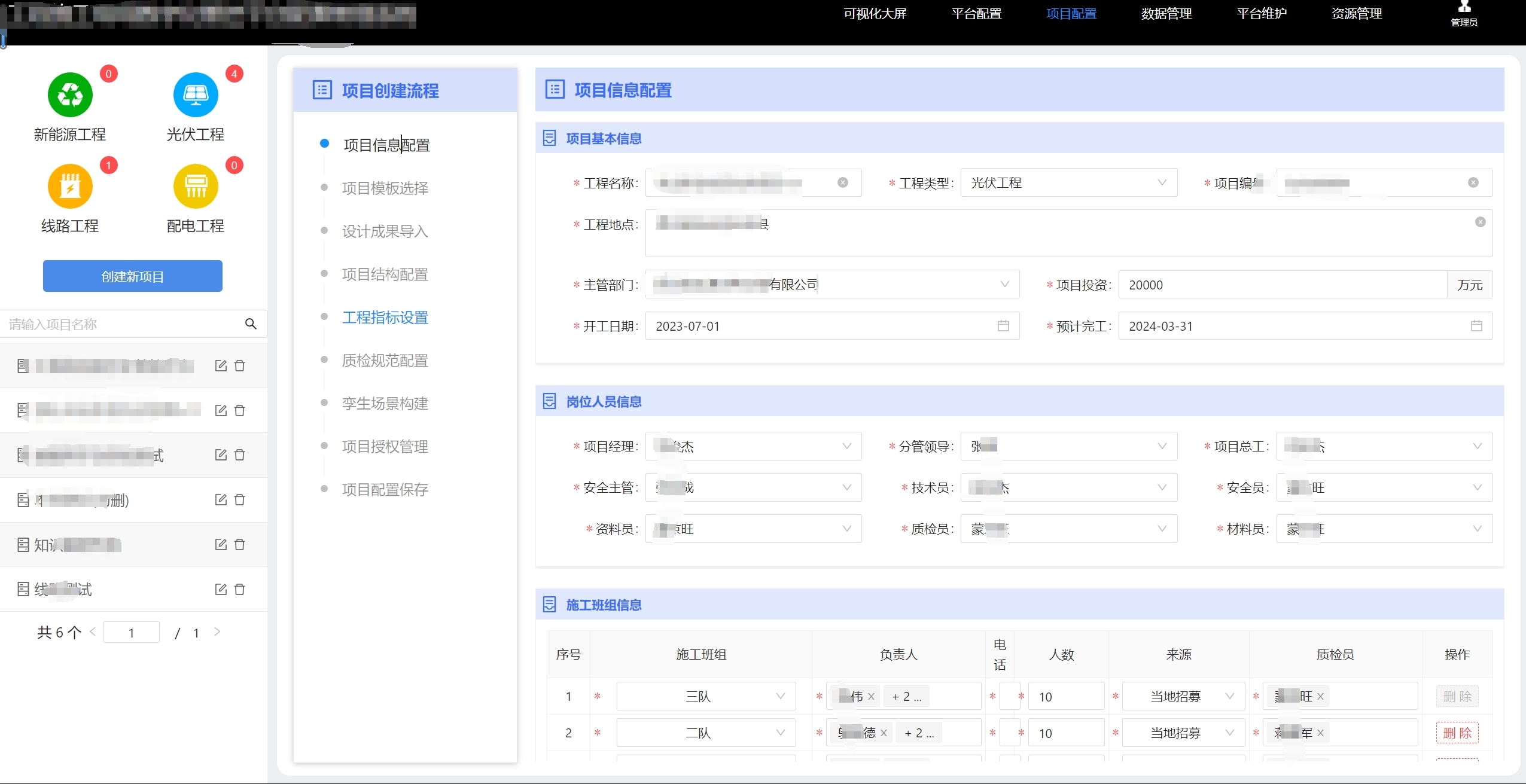The image size is (1526, 784).
Task: Open the 技术员 dropdown
Action: pos(1069,487)
